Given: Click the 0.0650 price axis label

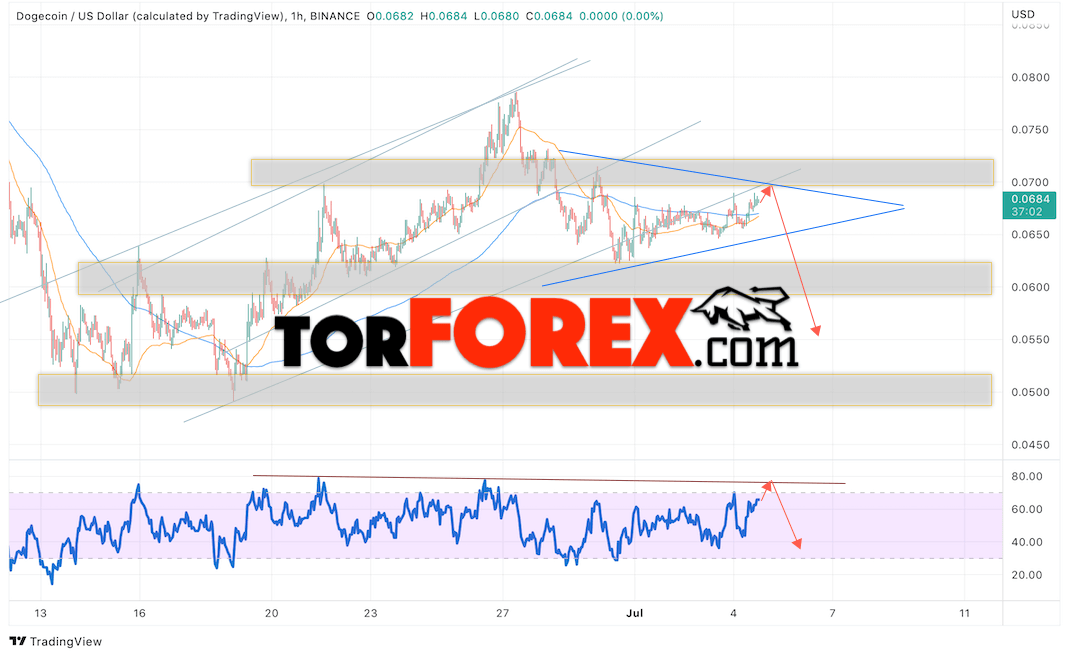Looking at the screenshot, I should pyautogui.click(x=1030, y=235).
